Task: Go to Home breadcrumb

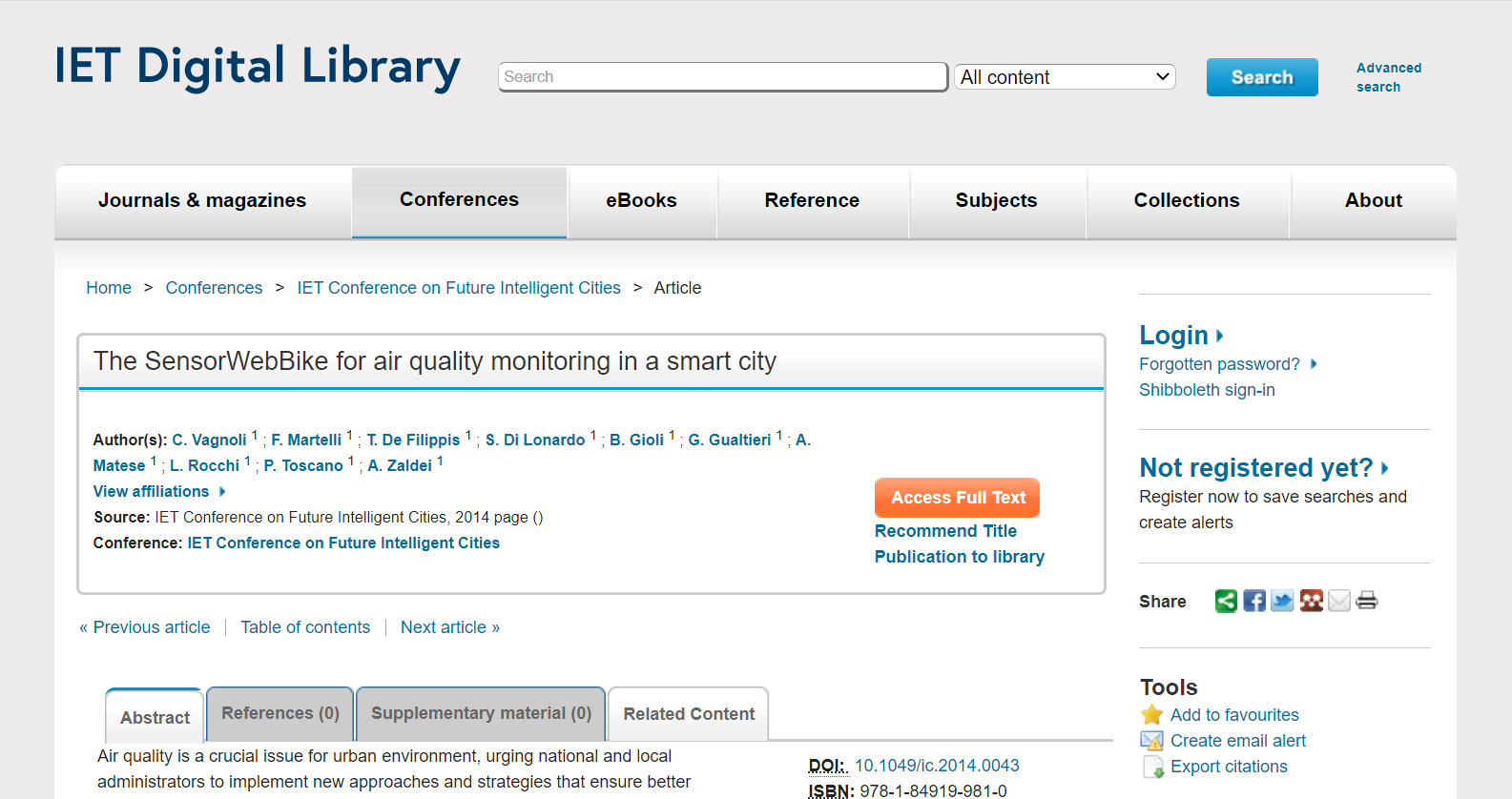Action: click(109, 288)
